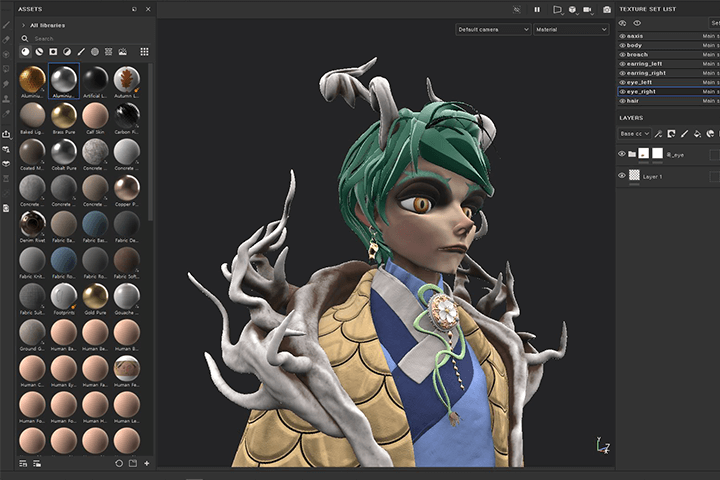Open the perspective view mode dropdown

tap(557, 10)
